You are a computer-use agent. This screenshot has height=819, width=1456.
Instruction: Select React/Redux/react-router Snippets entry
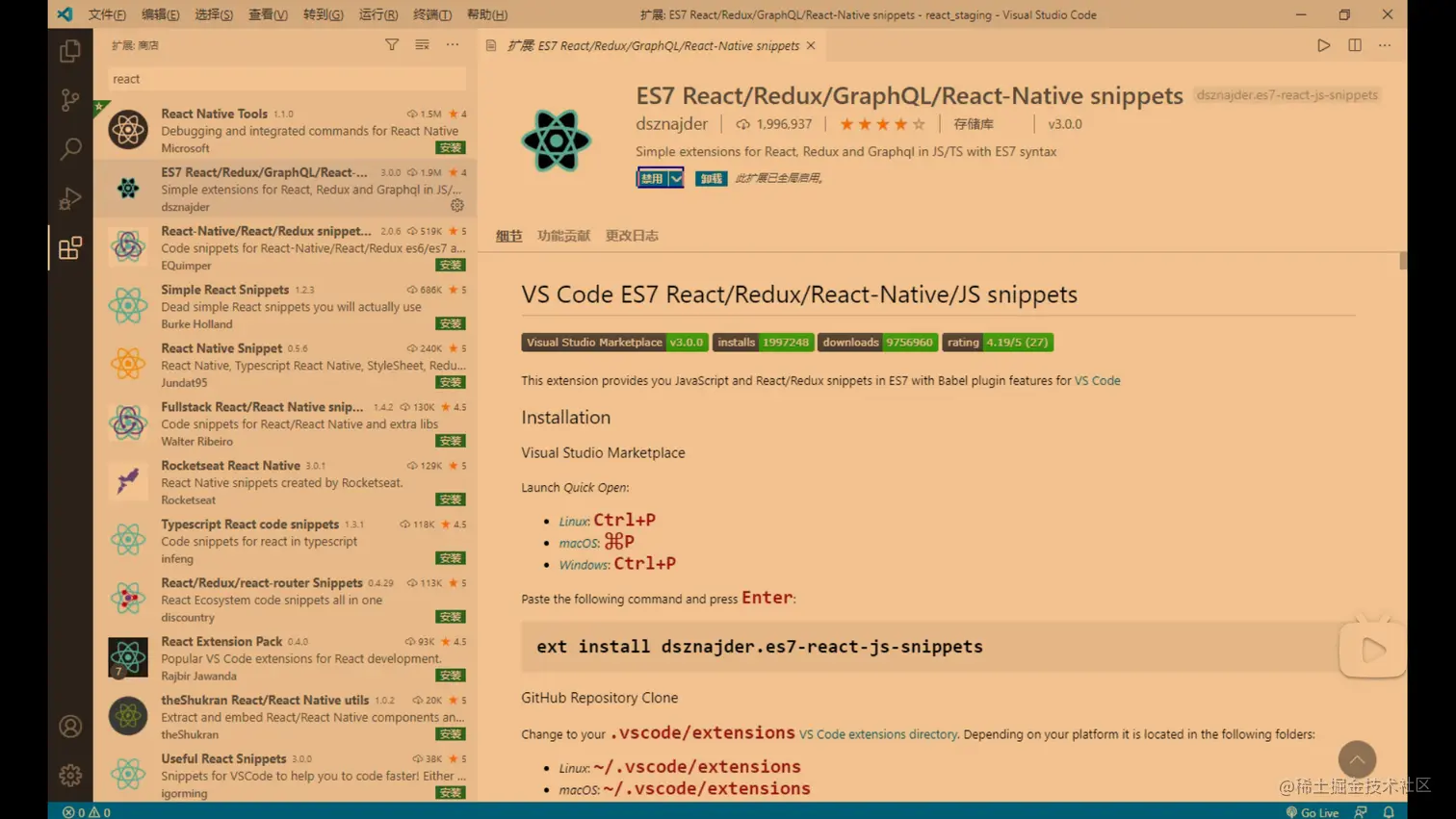[x=286, y=600]
